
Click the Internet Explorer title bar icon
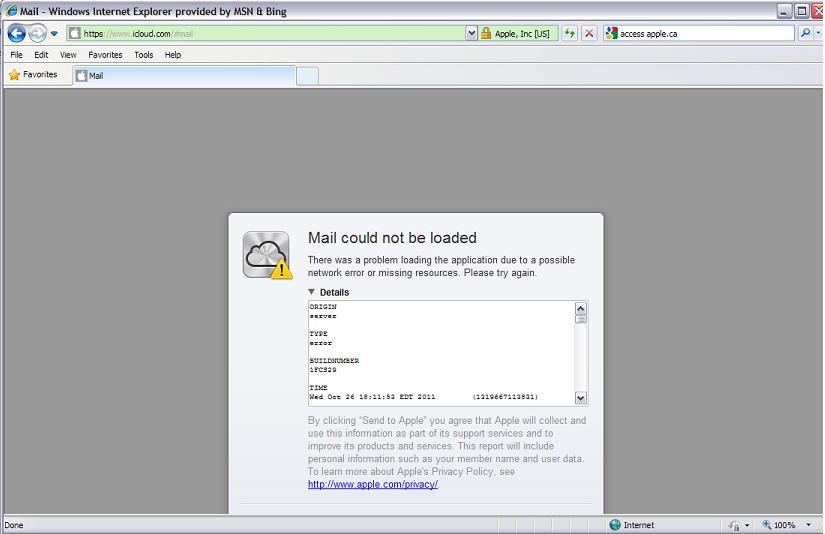click(x=11, y=11)
